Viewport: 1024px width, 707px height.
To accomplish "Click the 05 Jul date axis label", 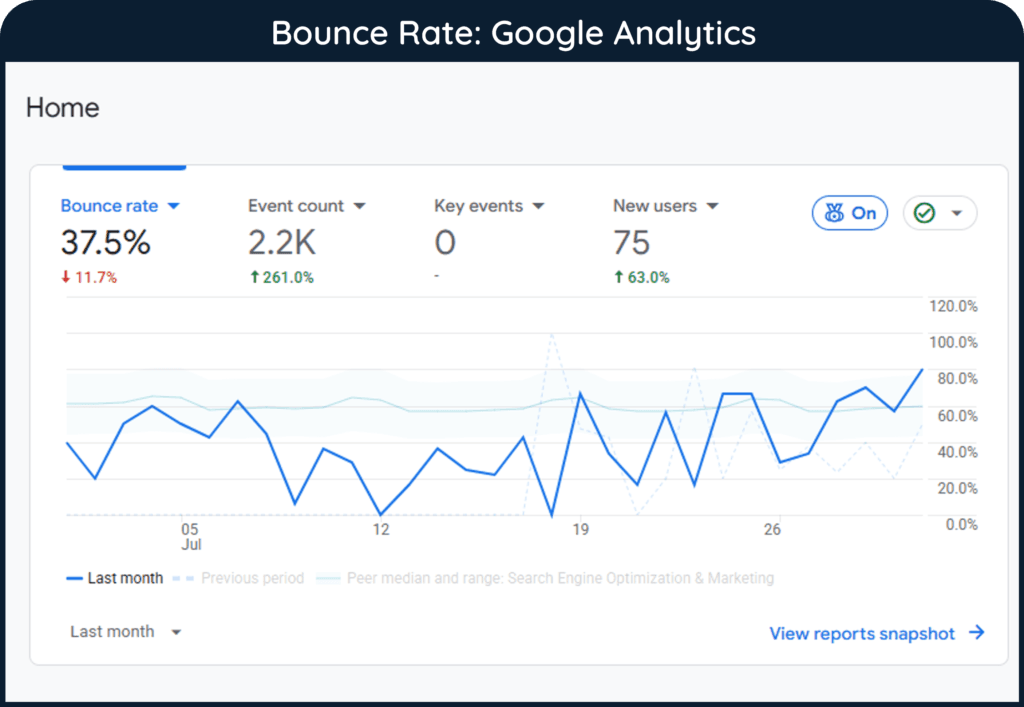I will coord(190,537).
